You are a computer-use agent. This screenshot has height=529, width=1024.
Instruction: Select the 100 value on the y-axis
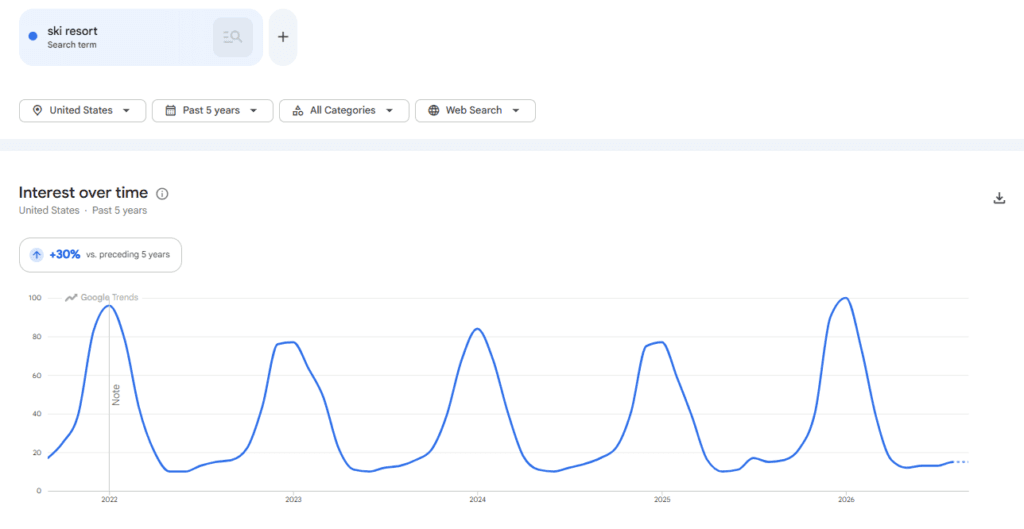[x=35, y=298]
